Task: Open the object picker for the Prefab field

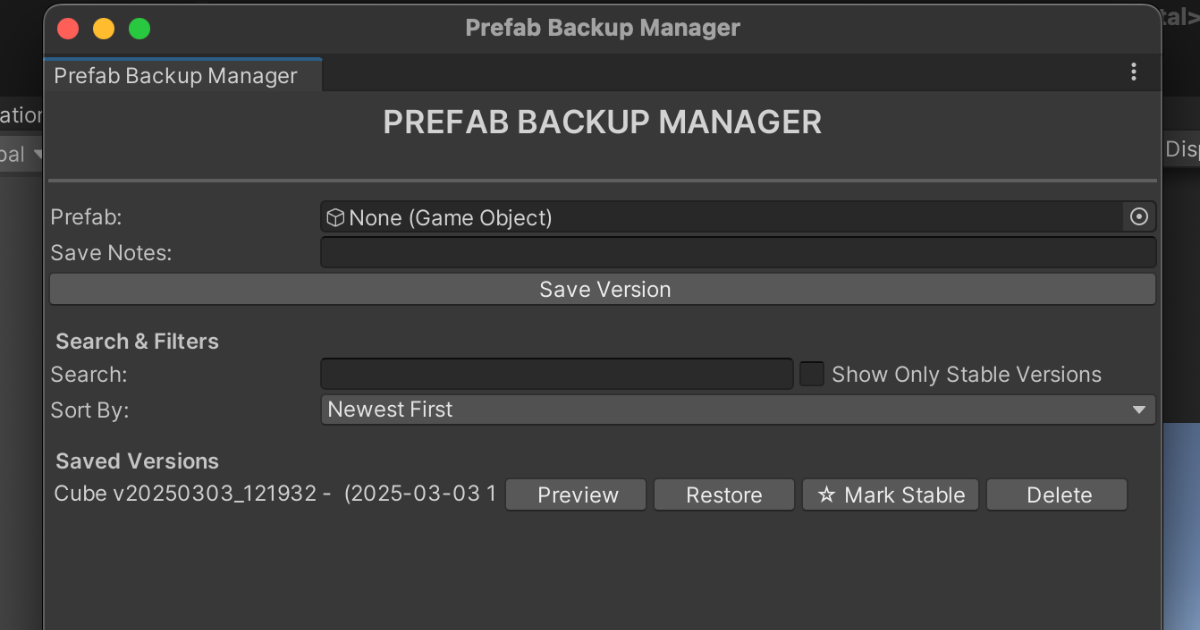Action: tap(1139, 217)
